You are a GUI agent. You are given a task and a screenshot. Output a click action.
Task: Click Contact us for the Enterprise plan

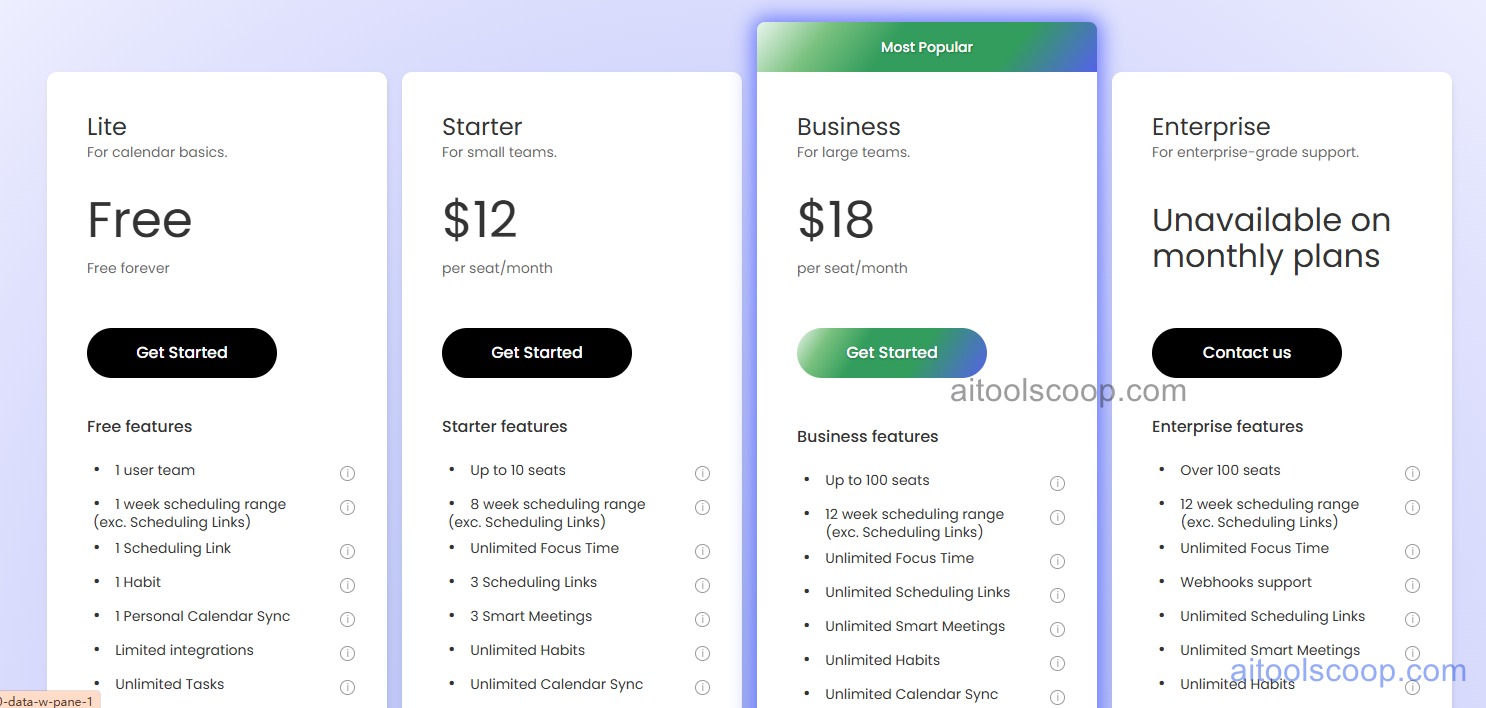coord(1246,352)
